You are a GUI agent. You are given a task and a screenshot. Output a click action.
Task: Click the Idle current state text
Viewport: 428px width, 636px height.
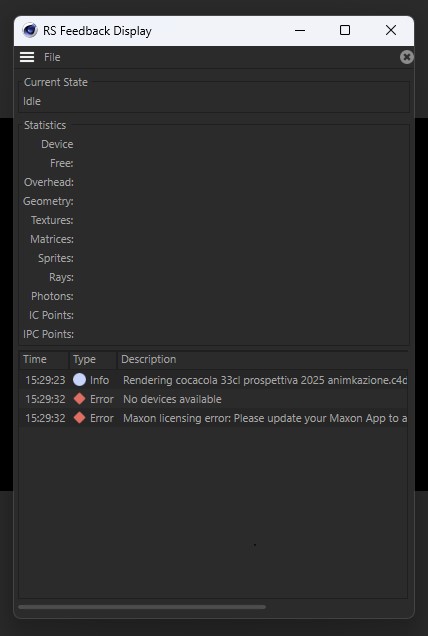[x=32, y=101]
